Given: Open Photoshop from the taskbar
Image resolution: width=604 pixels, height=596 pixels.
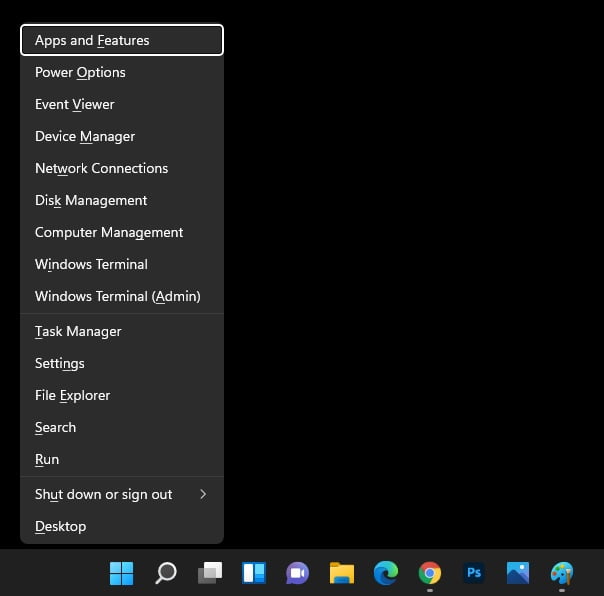Looking at the screenshot, I should pos(474,573).
